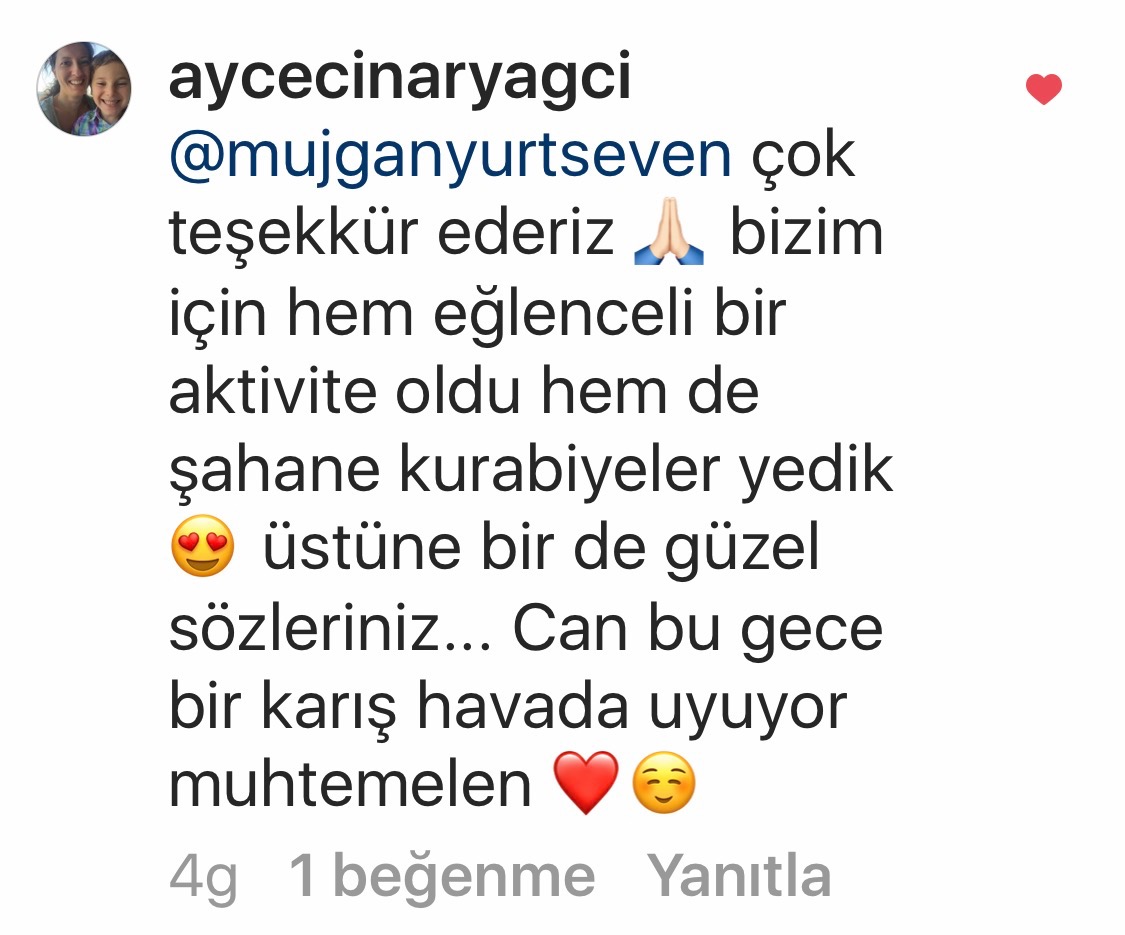The height and width of the screenshot is (935, 1125).
Task: Click the word muhtemelen
Action: point(350,784)
